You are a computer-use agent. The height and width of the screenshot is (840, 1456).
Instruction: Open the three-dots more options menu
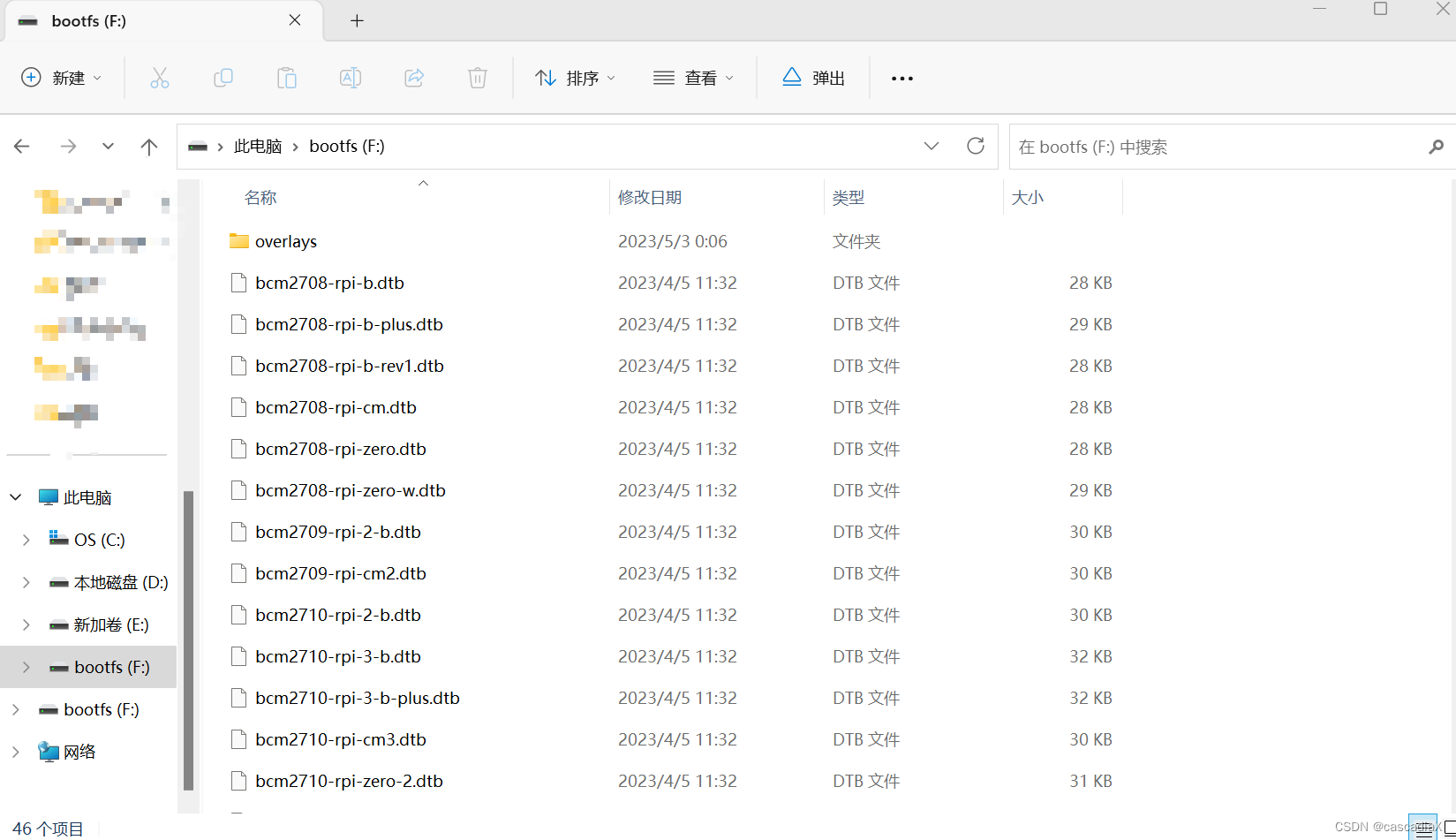(902, 79)
